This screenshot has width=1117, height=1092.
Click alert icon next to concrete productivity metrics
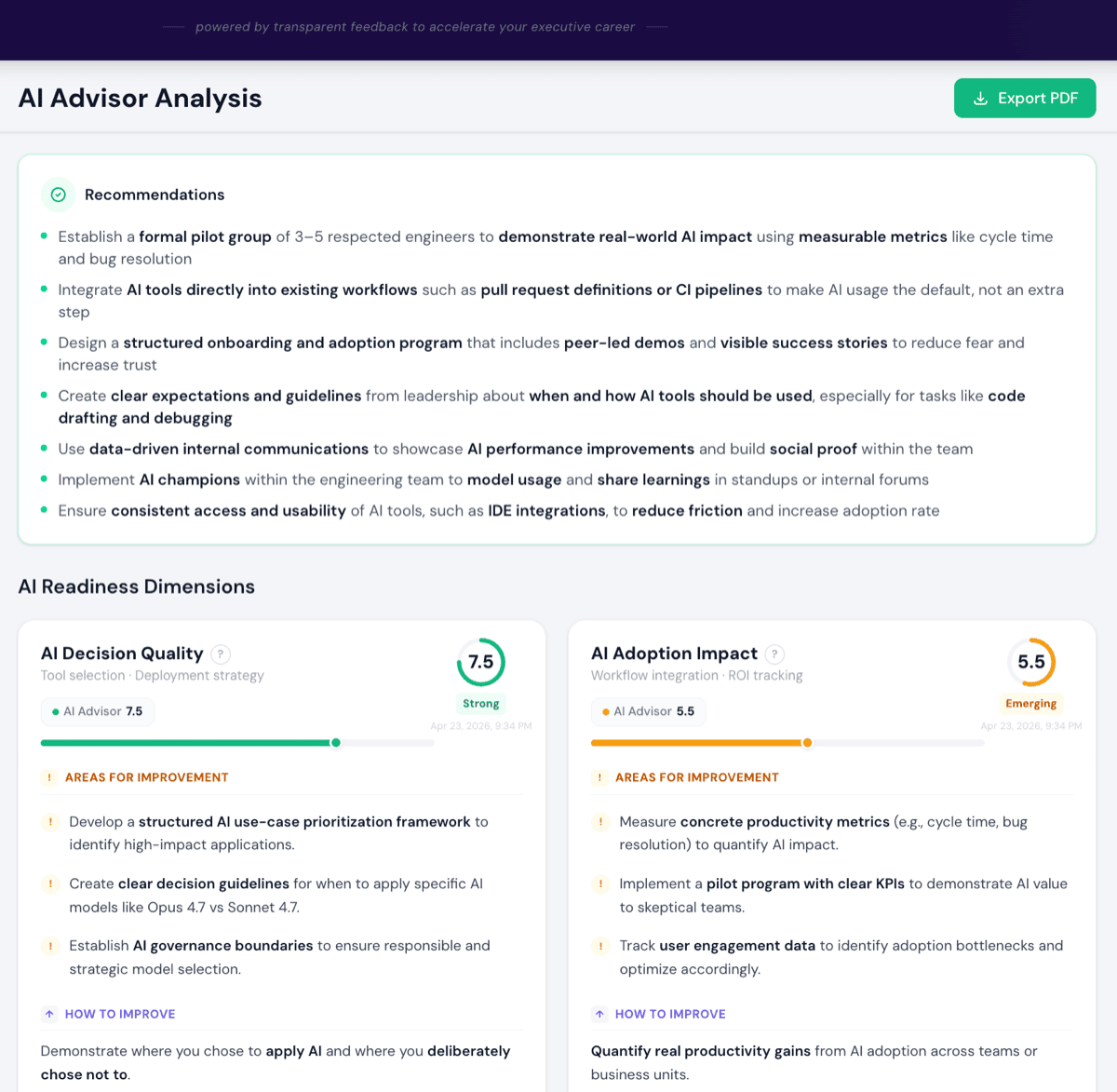(x=600, y=822)
